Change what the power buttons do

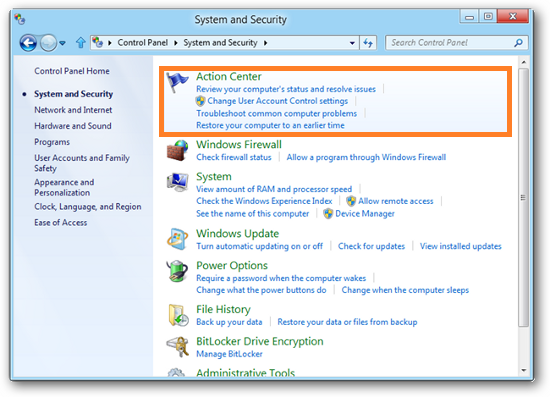click(261, 290)
